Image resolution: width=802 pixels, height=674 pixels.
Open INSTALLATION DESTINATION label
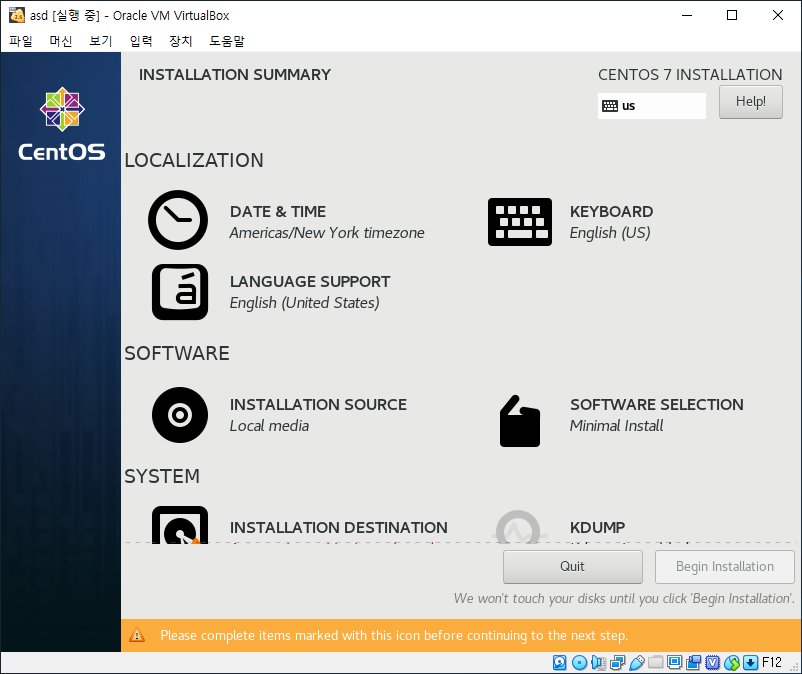tap(339, 527)
